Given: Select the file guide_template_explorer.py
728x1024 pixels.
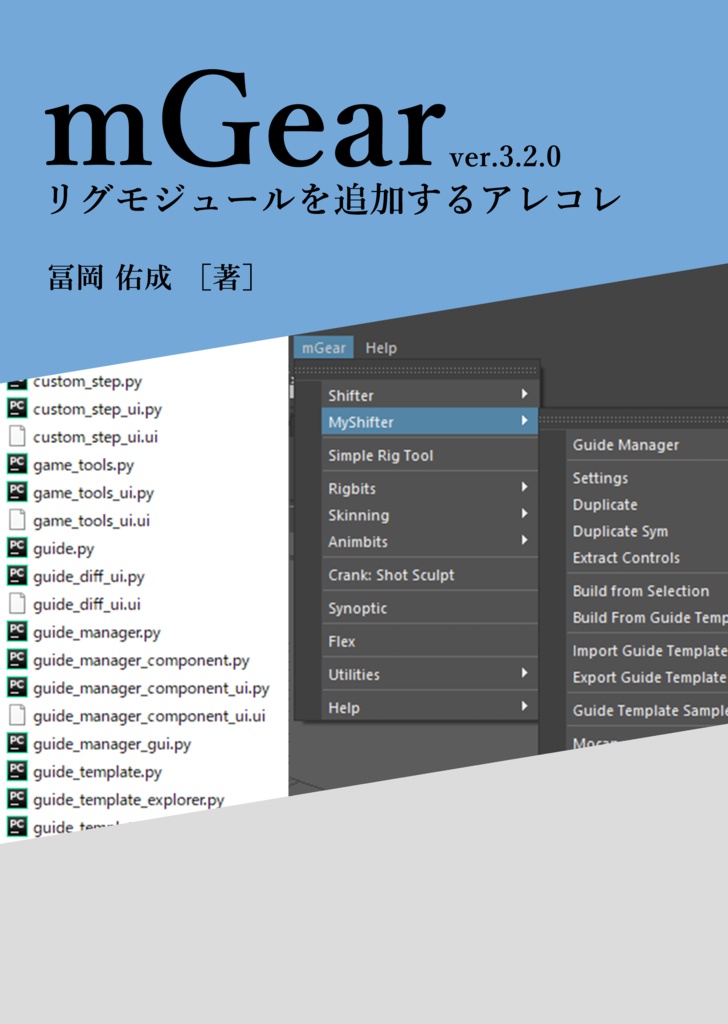Looking at the screenshot, I should tap(129, 799).
